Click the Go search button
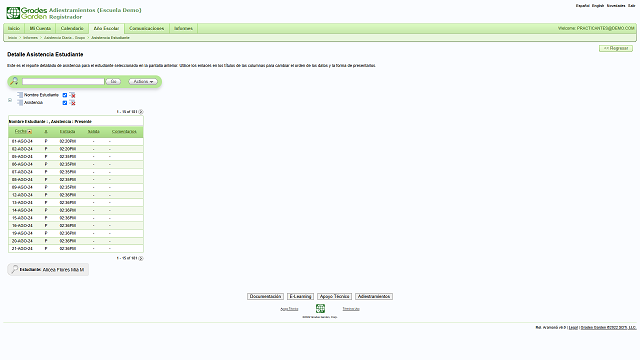Viewport: 640px width, 360px height. click(x=113, y=82)
